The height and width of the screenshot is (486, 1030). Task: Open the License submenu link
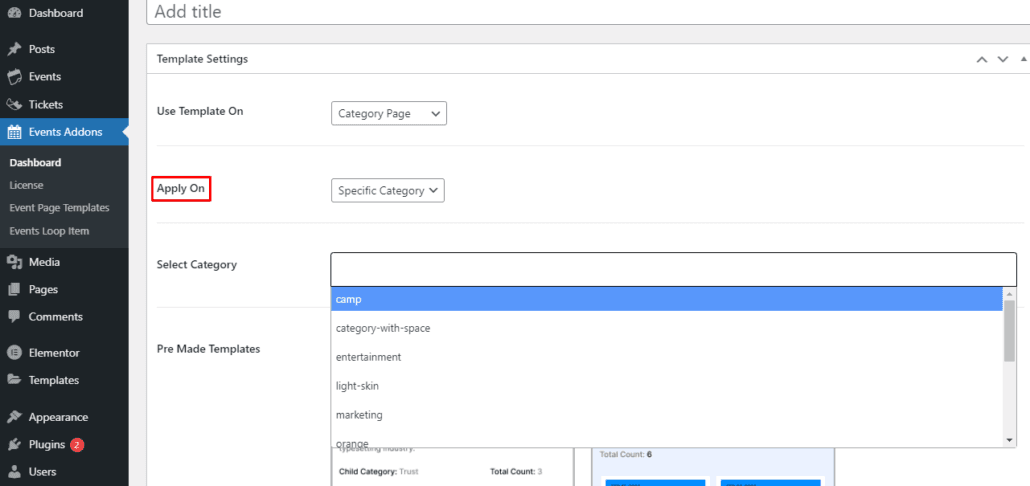point(26,185)
